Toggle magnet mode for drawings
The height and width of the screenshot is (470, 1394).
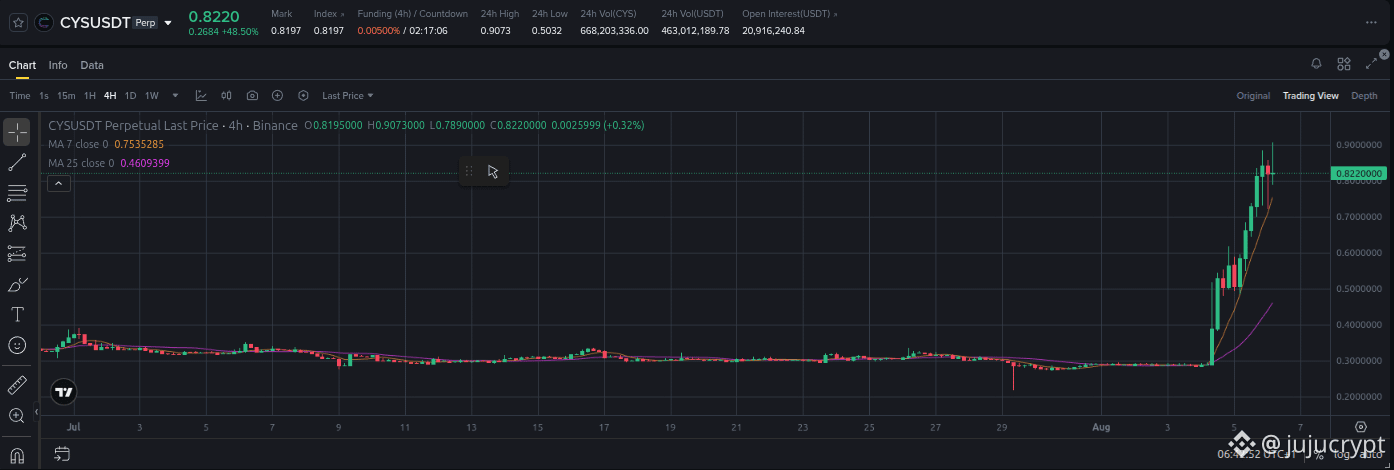pyautogui.click(x=17, y=456)
